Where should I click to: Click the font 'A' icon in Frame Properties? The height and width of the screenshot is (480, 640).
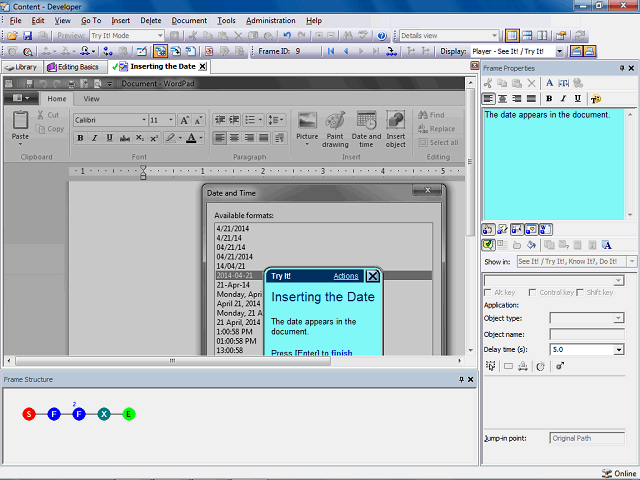tap(549, 83)
